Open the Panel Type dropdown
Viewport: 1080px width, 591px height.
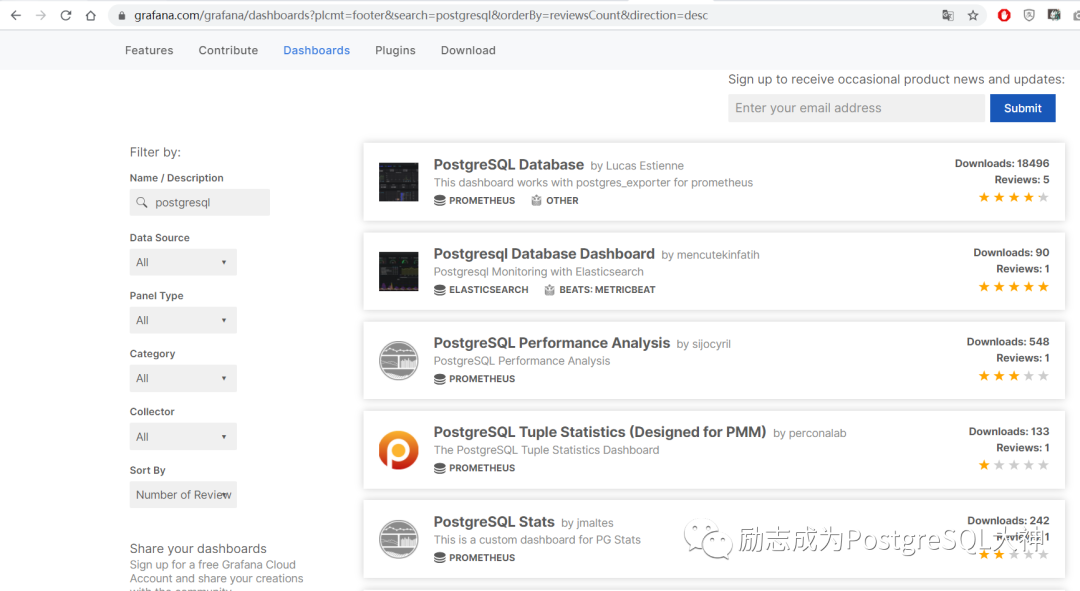[183, 320]
